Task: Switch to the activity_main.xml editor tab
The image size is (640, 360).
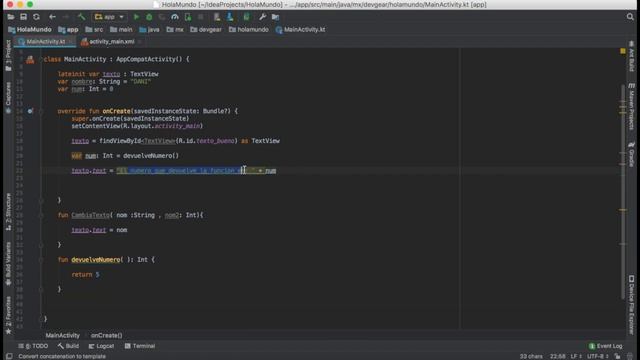Action: pyautogui.click(x=108, y=42)
